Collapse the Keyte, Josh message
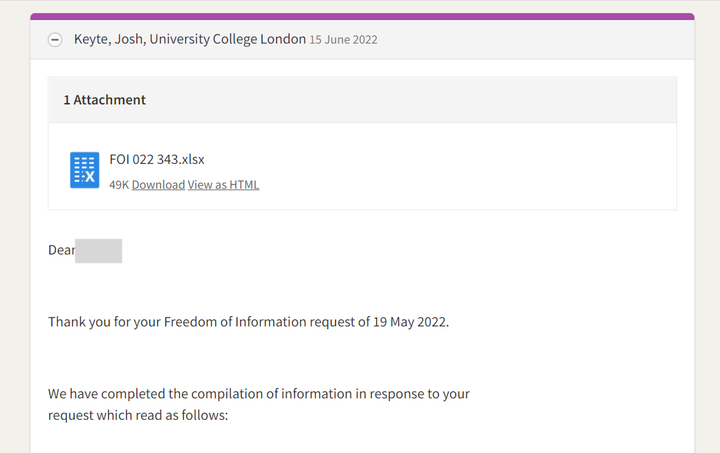 pyautogui.click(x=56, y=40)
